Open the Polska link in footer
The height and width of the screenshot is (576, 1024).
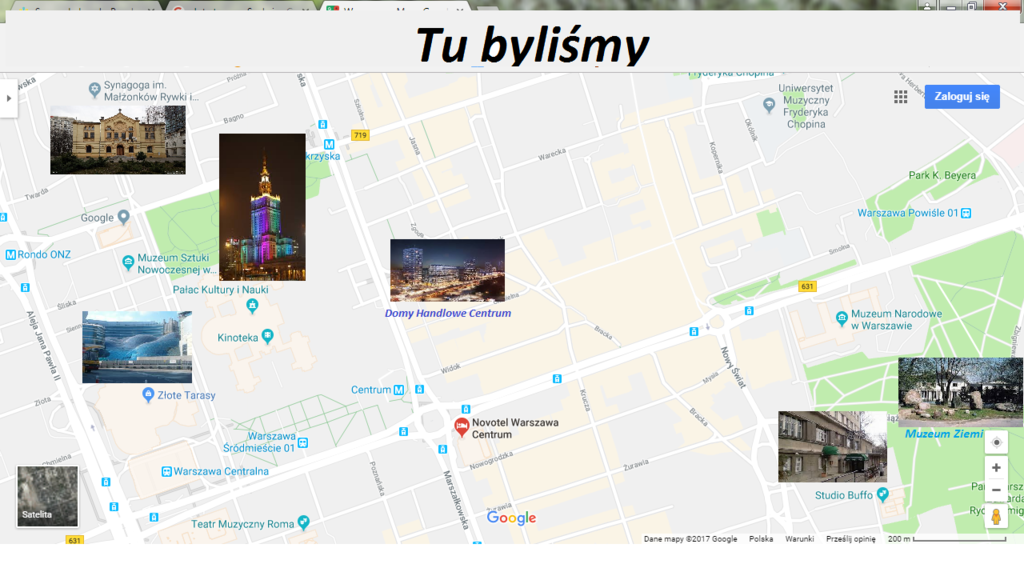tap(761, 539)
